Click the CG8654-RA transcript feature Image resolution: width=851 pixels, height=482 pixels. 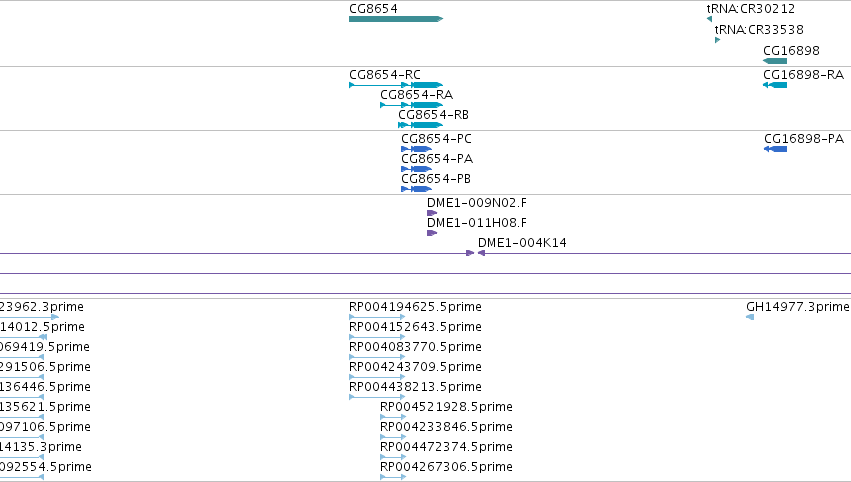click(x=411, y=105)
